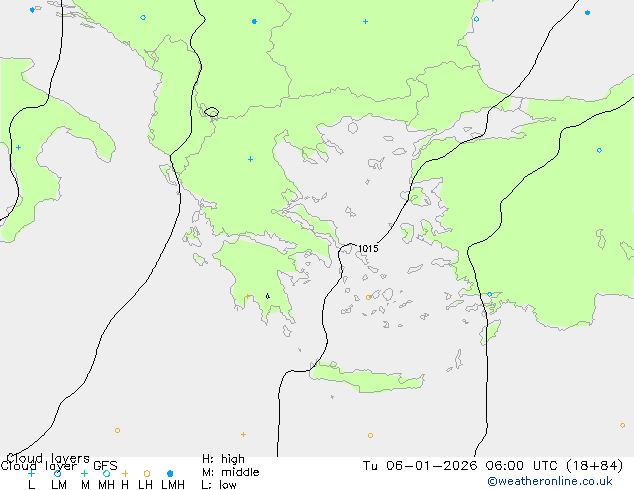Select the 'H: high' legend text
634x490 pixels.
pyautogui.click(x=223, y=459)
